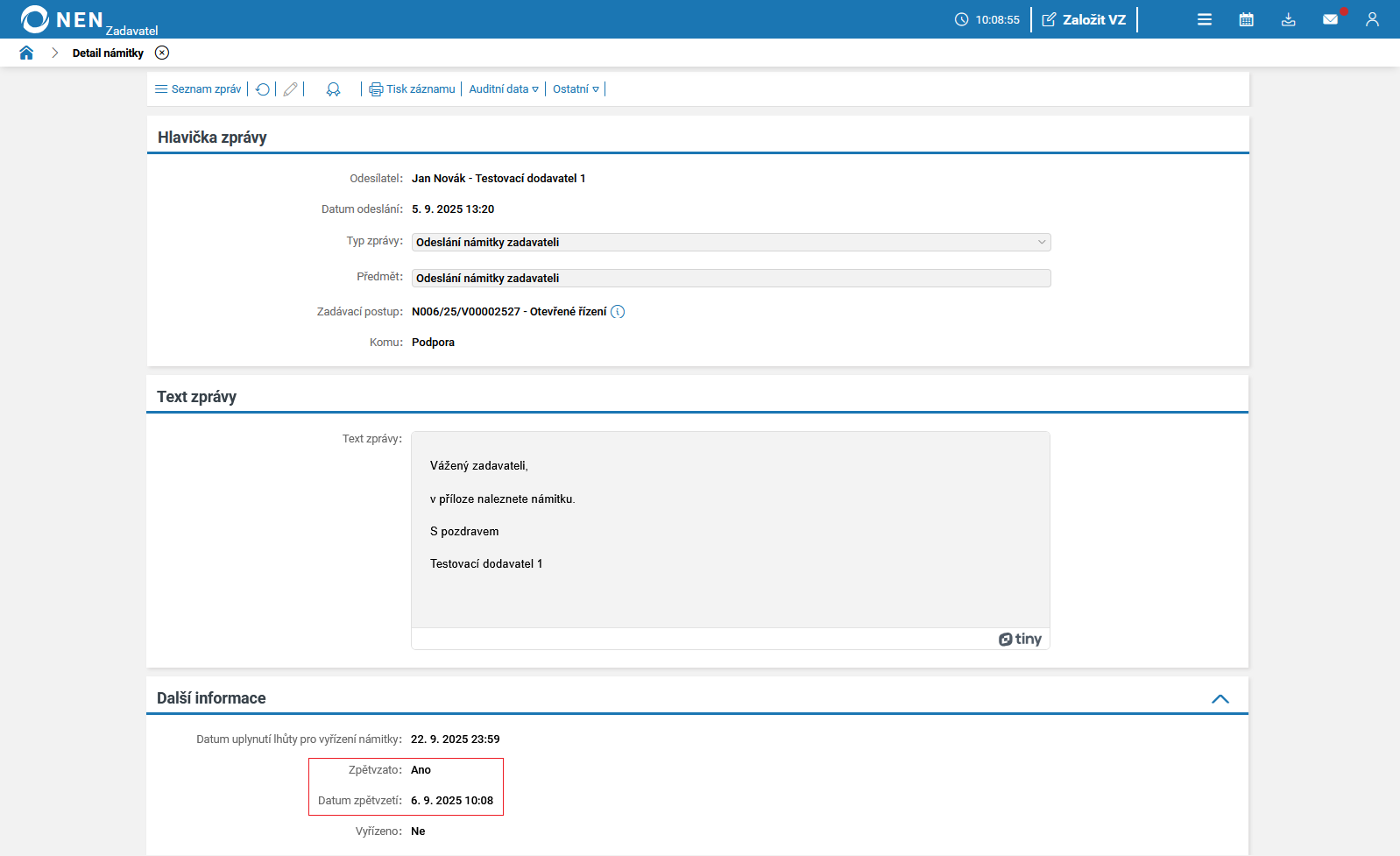Open Seznam zpráv list
1400x856 pixels.
click(x=198, y=89)
